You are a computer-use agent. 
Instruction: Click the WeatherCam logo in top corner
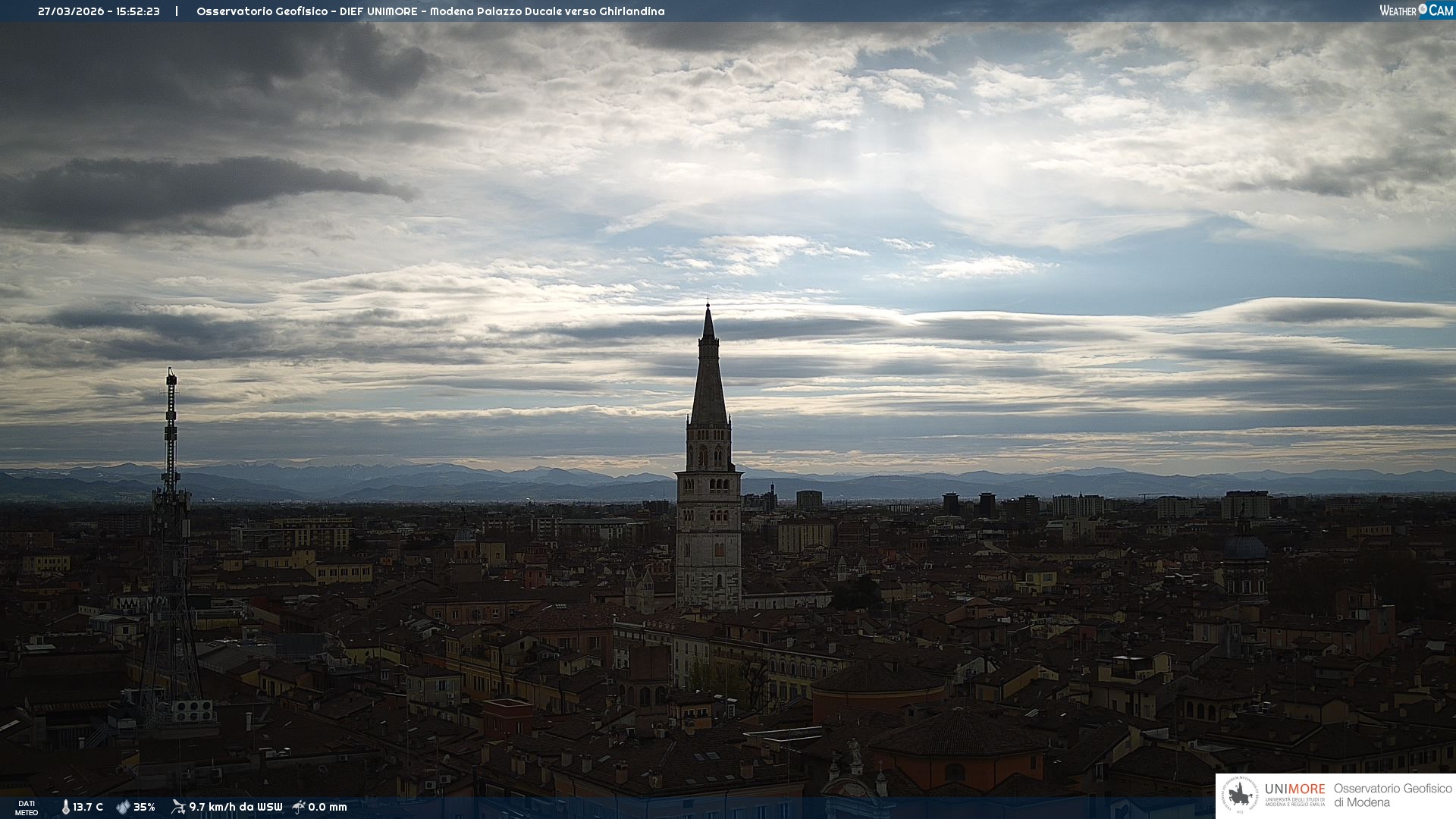(x=1416, y=11)
